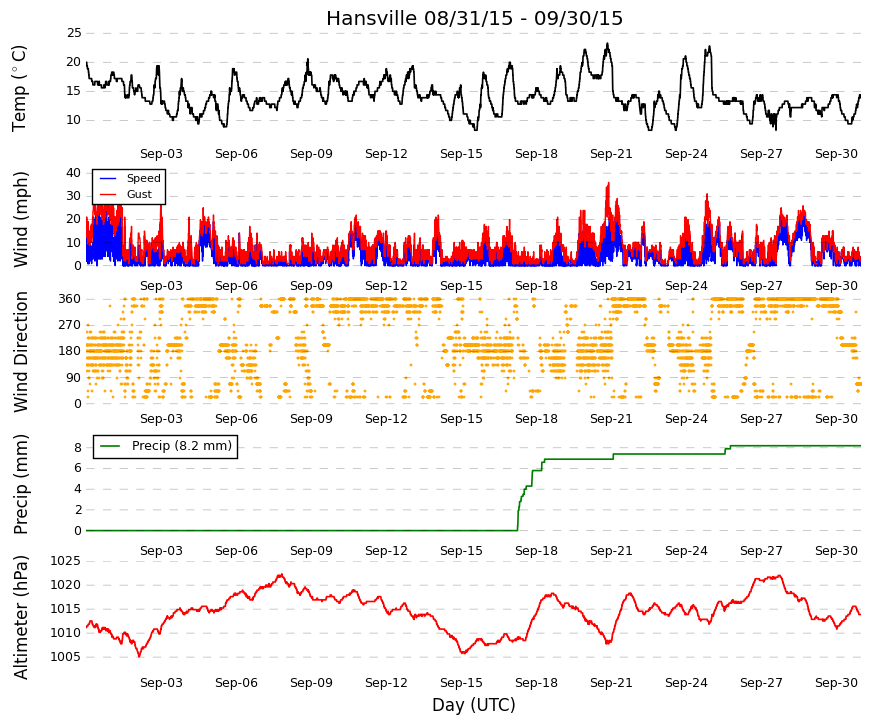Select the Gust legend label

pyautogui.click(x=139, y=194)
